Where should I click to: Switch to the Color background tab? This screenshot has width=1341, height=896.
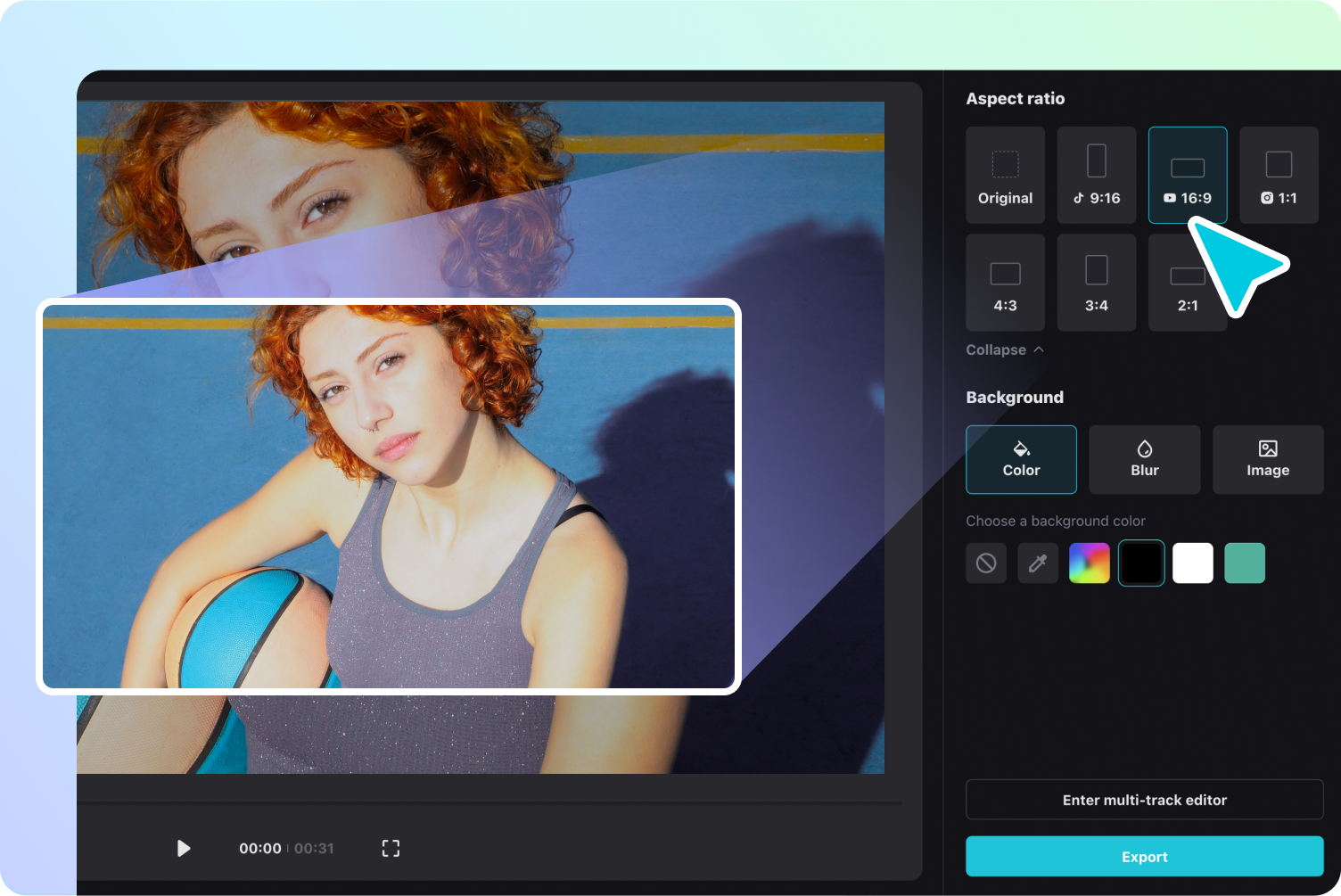1021,459
